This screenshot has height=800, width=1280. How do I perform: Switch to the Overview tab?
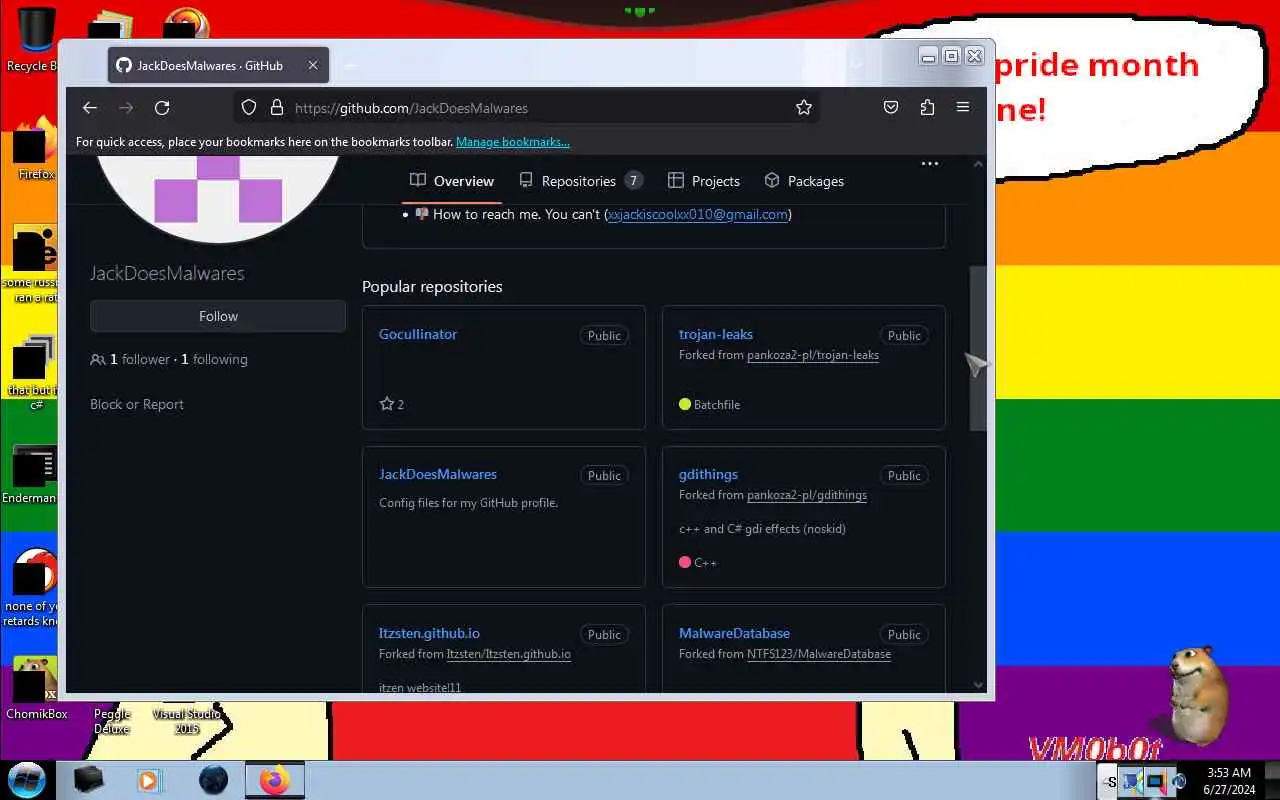[452, 181]
